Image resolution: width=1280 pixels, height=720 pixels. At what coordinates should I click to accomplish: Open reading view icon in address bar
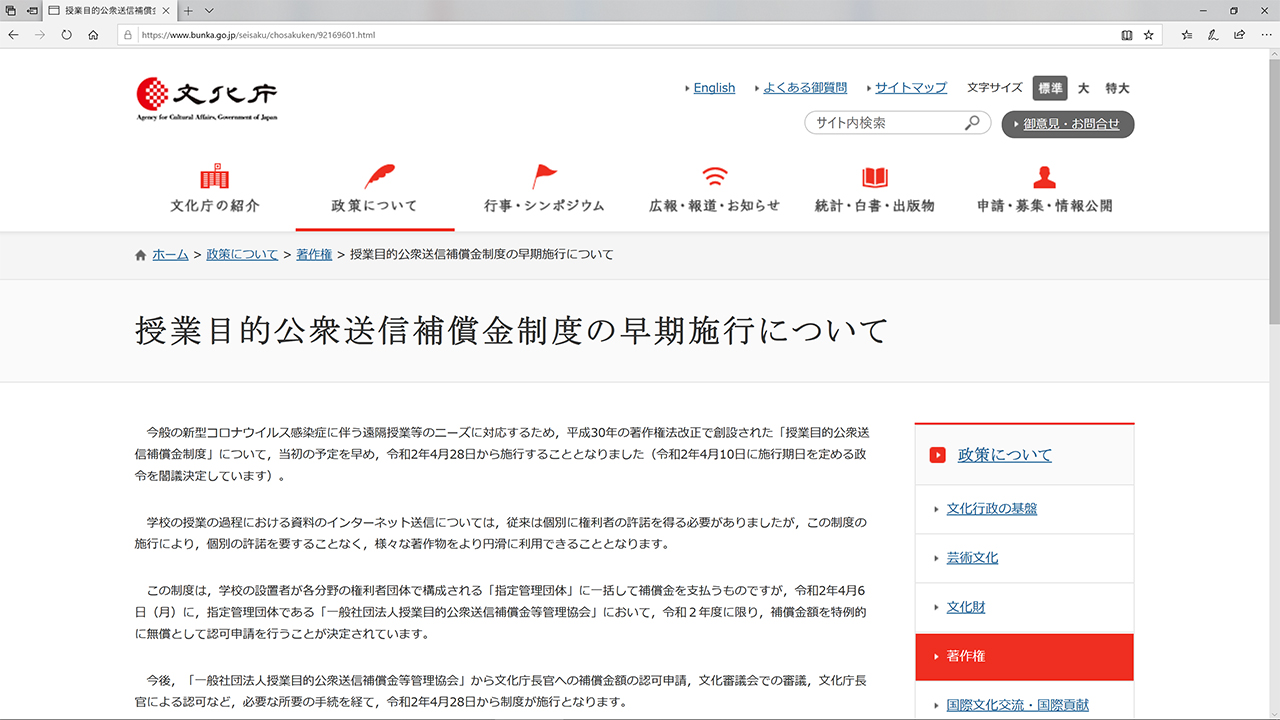(1127, 34)
